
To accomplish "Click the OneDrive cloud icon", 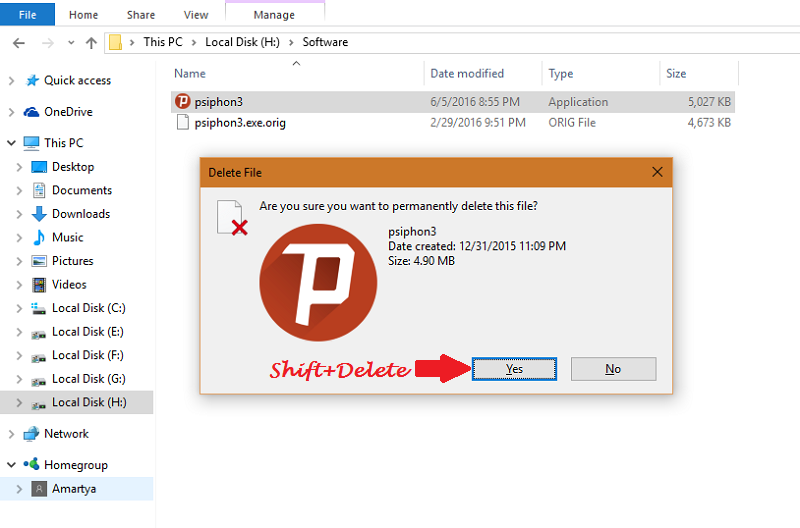I will click(x=31, y=112).
